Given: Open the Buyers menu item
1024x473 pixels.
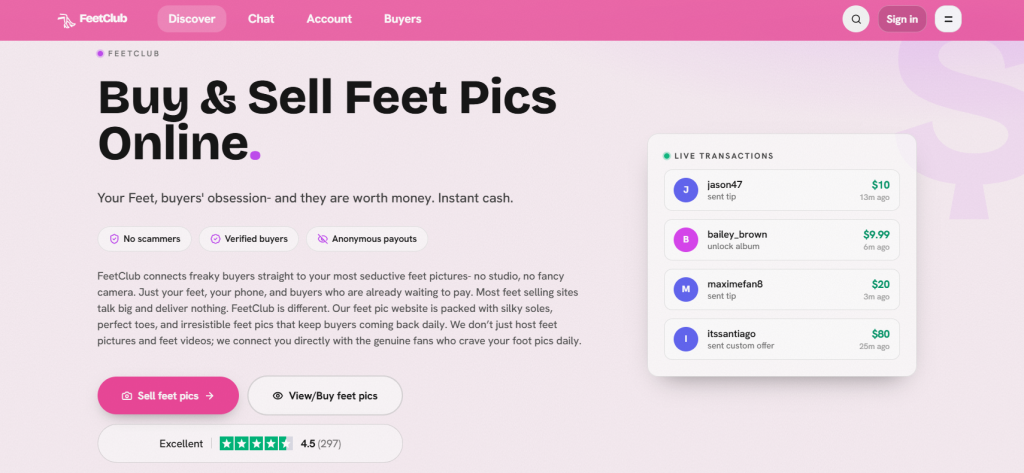Looking at the screenshot, I should [x=402, y=19].
